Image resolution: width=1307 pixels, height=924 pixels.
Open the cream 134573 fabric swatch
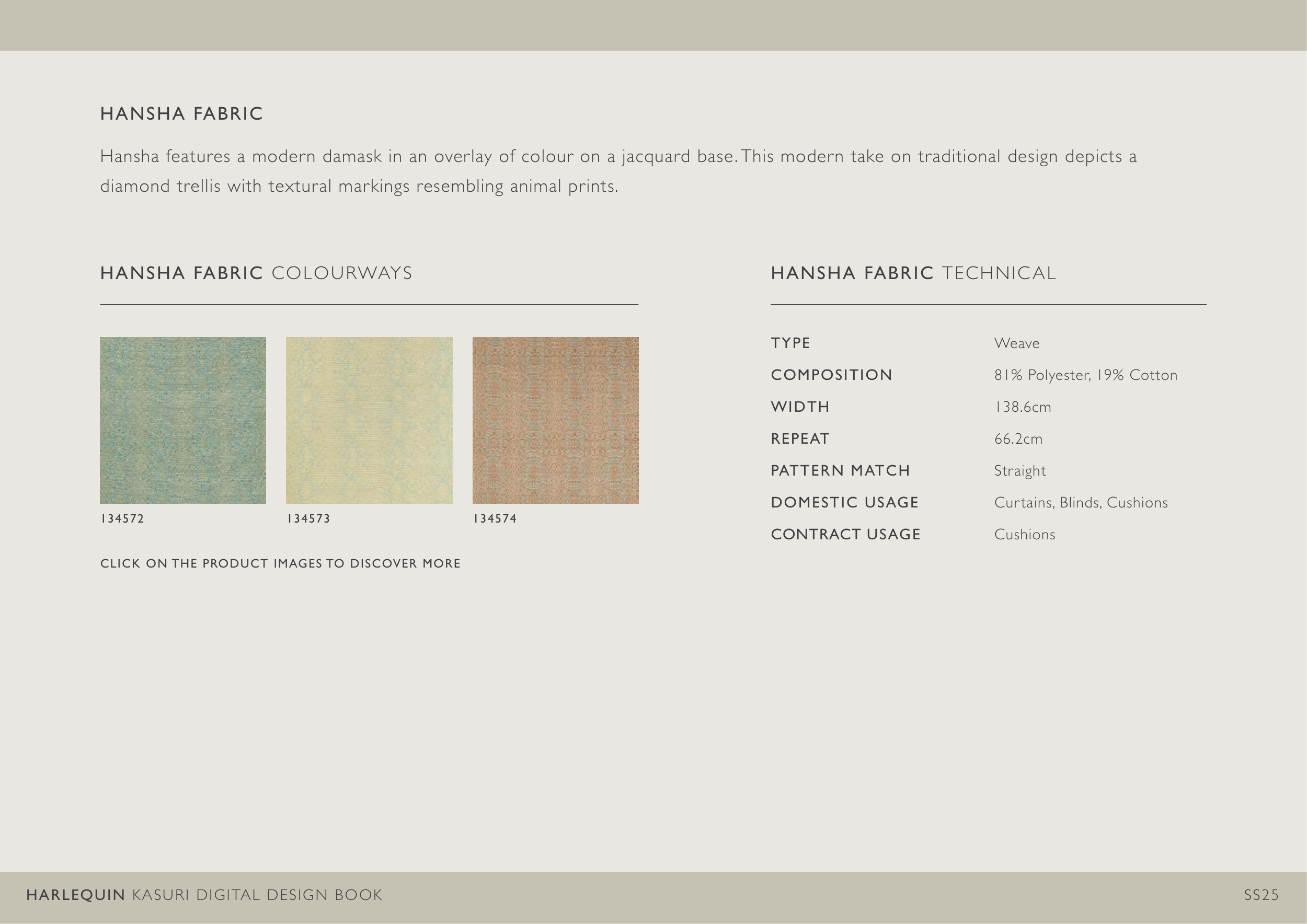[x=369, y=420]
